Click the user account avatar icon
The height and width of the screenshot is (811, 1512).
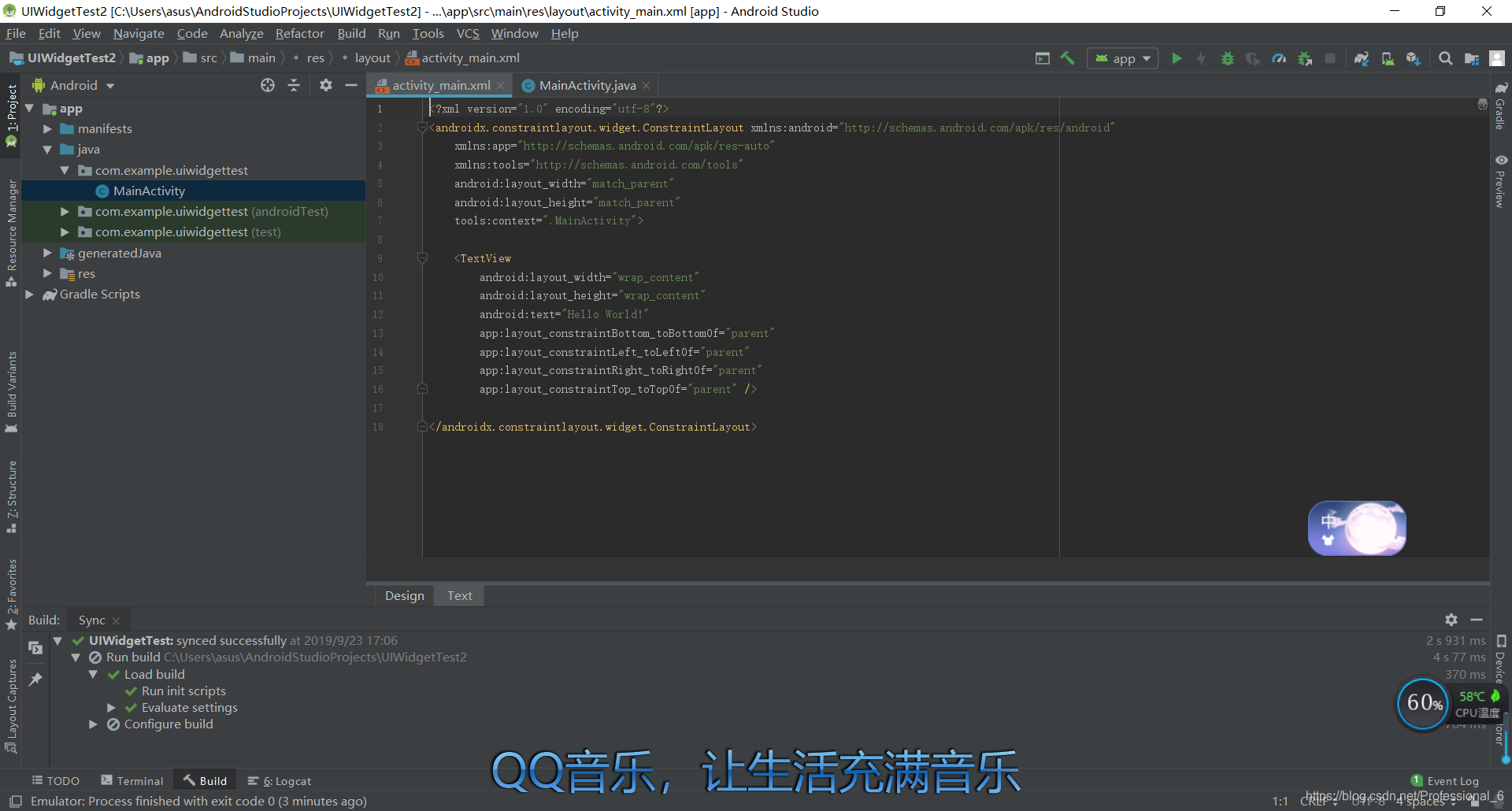[x=1497, y=58]
